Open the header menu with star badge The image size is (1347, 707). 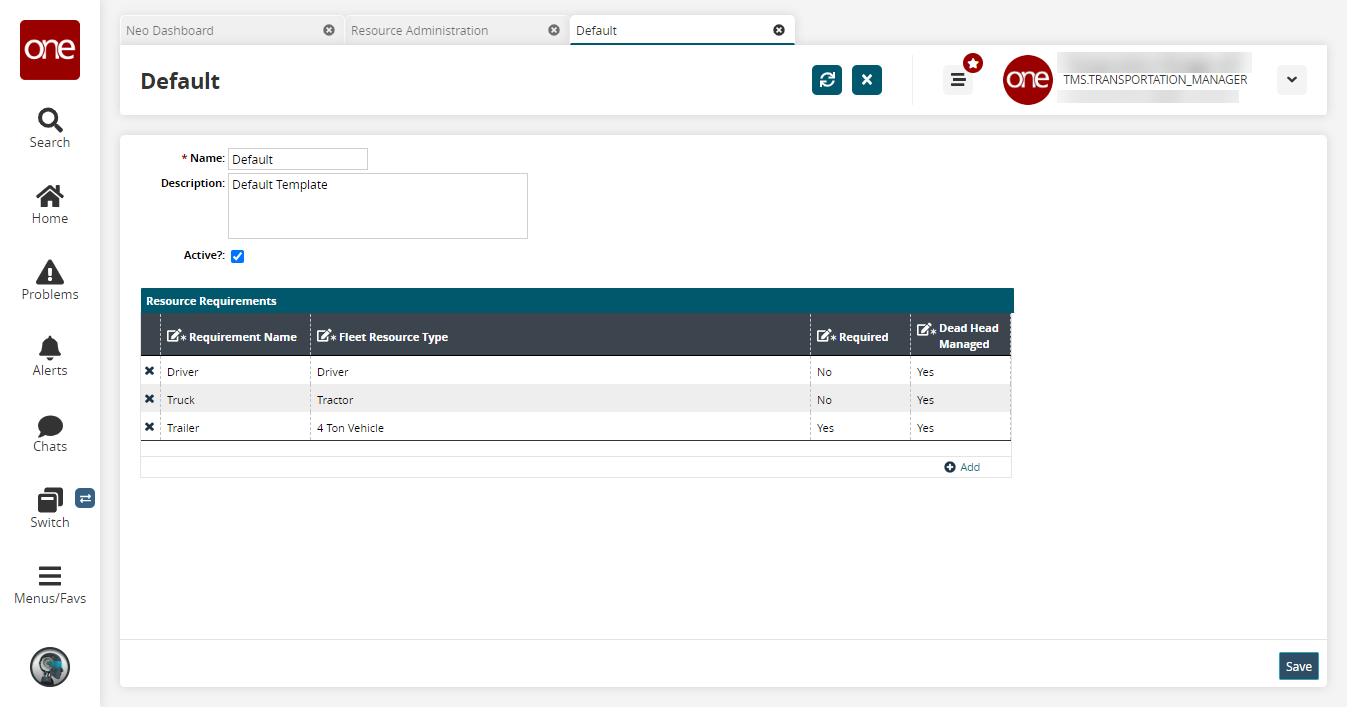[958, 80]
